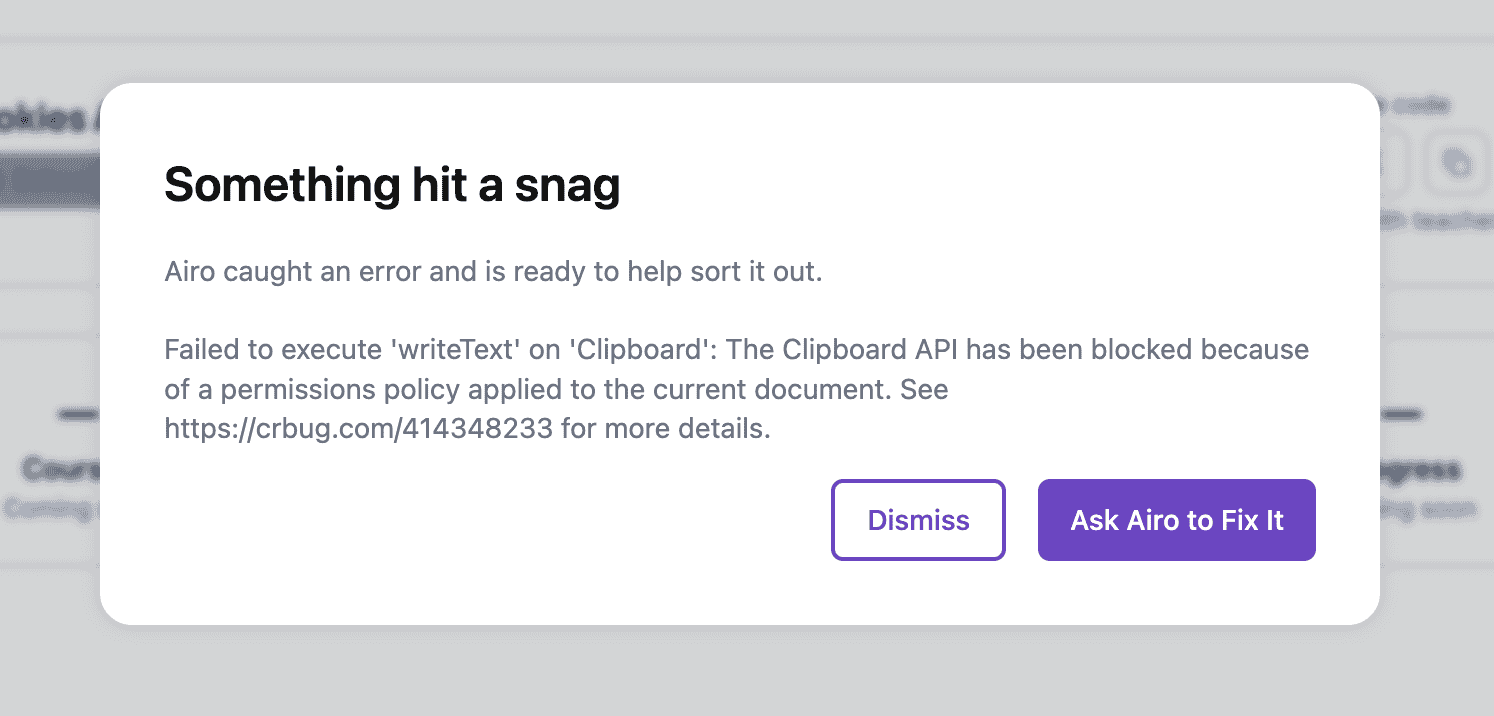Screen dimensions: 1494x716
Task: Click the 'for more details.' text
Action: [x=666, y=429]
